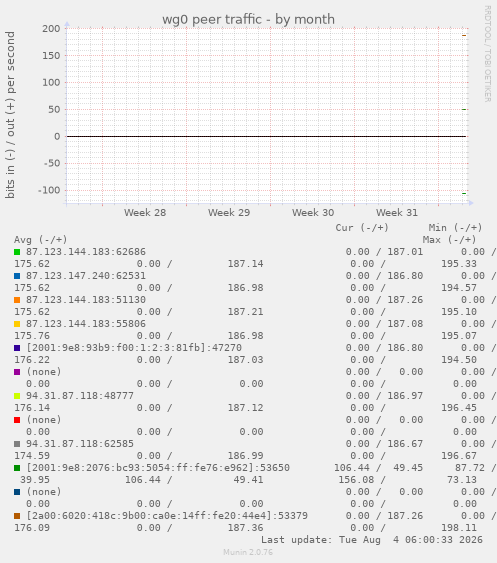497x563 pixels.
Task: Select the legend label 94.31.87.118:62585
Action: coord(80,444)
